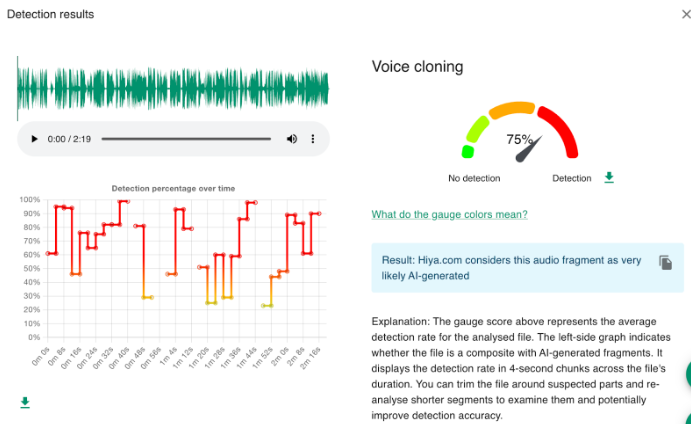Download the voice cloning gauge image
Image resolution: width=700 pixels, height=424 pixels.
click(609, 178)
